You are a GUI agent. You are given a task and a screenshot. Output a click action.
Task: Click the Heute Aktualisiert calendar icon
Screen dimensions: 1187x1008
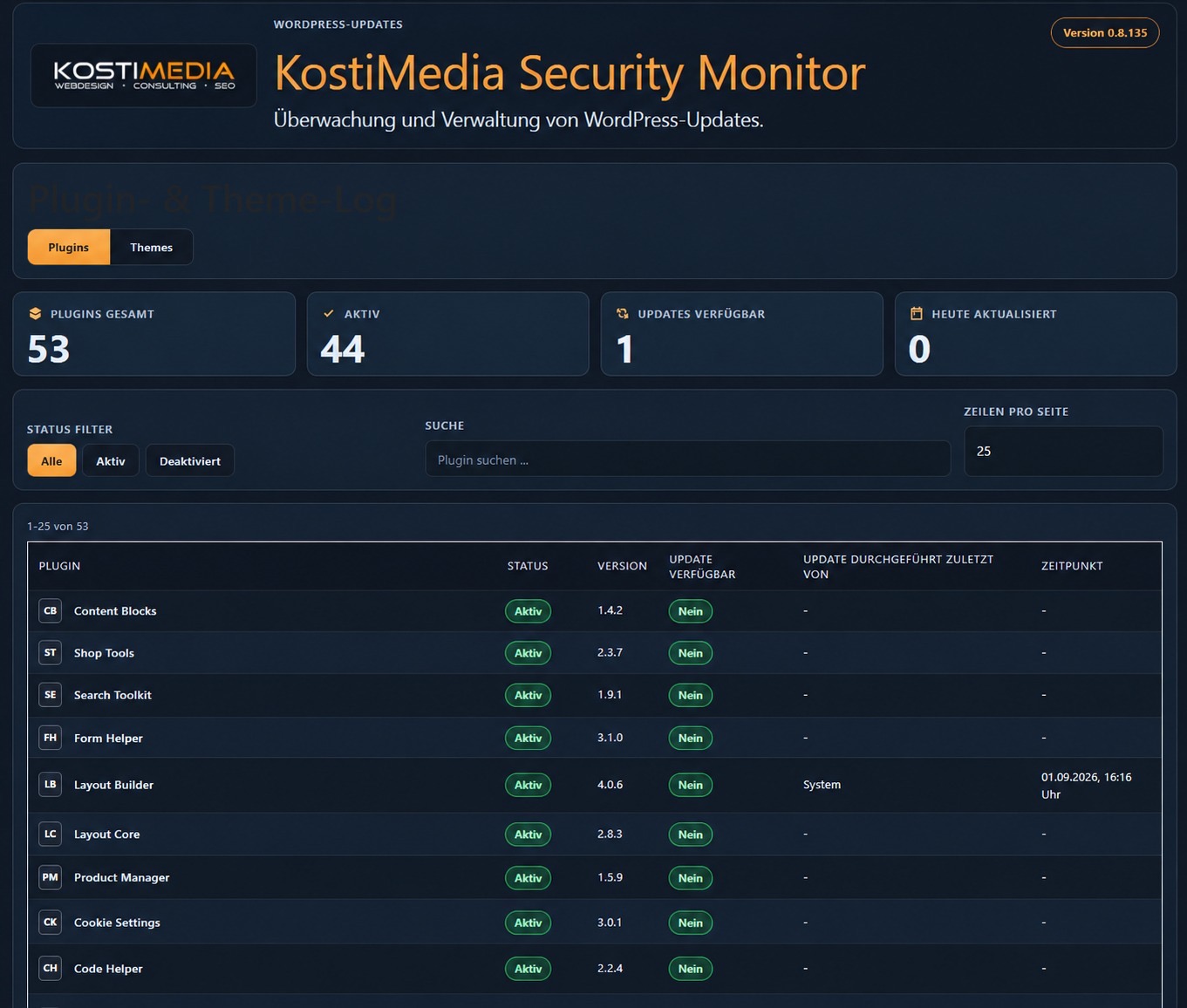click(917, 314)
